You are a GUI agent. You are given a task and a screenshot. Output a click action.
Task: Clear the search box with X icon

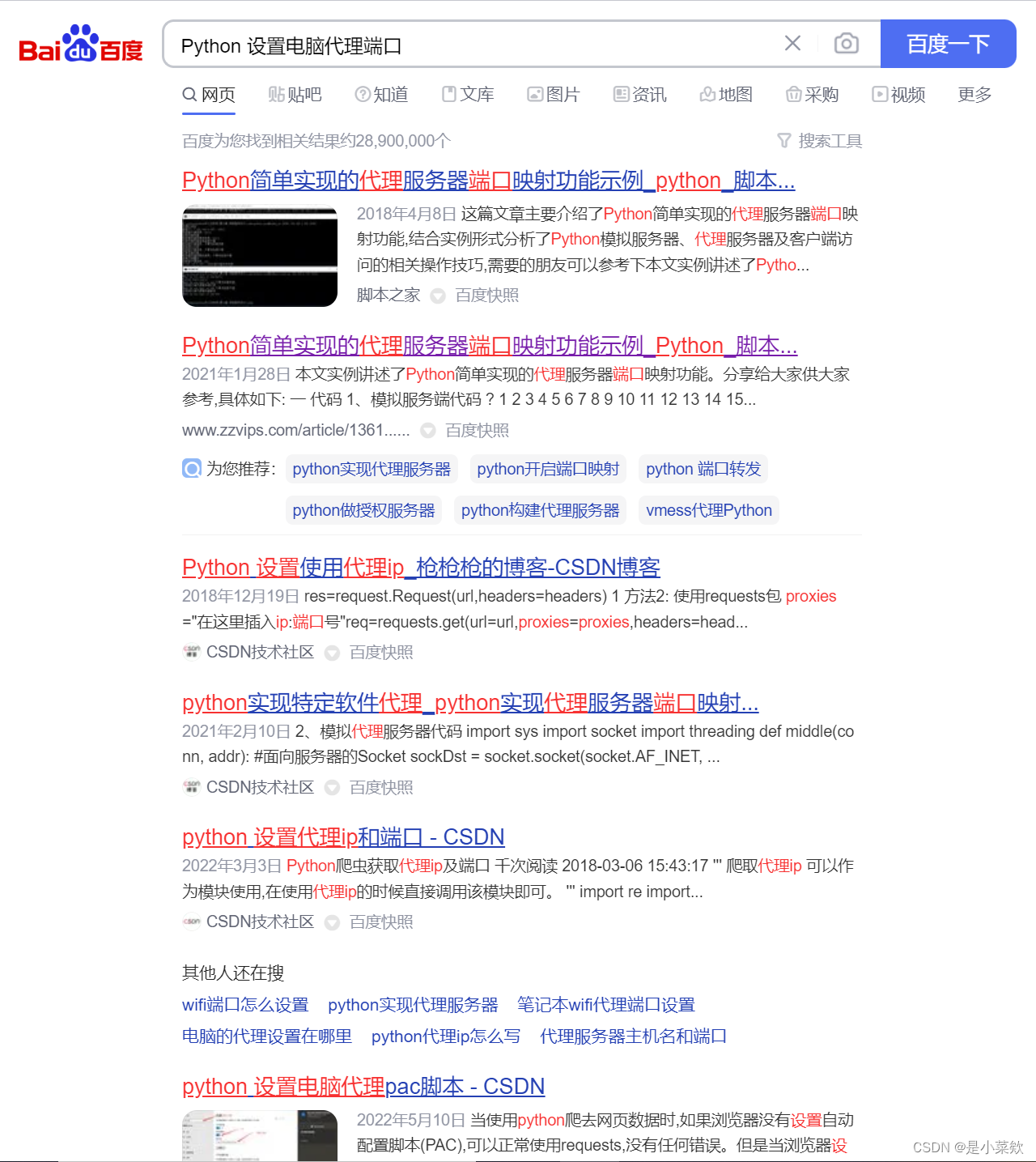792,43
